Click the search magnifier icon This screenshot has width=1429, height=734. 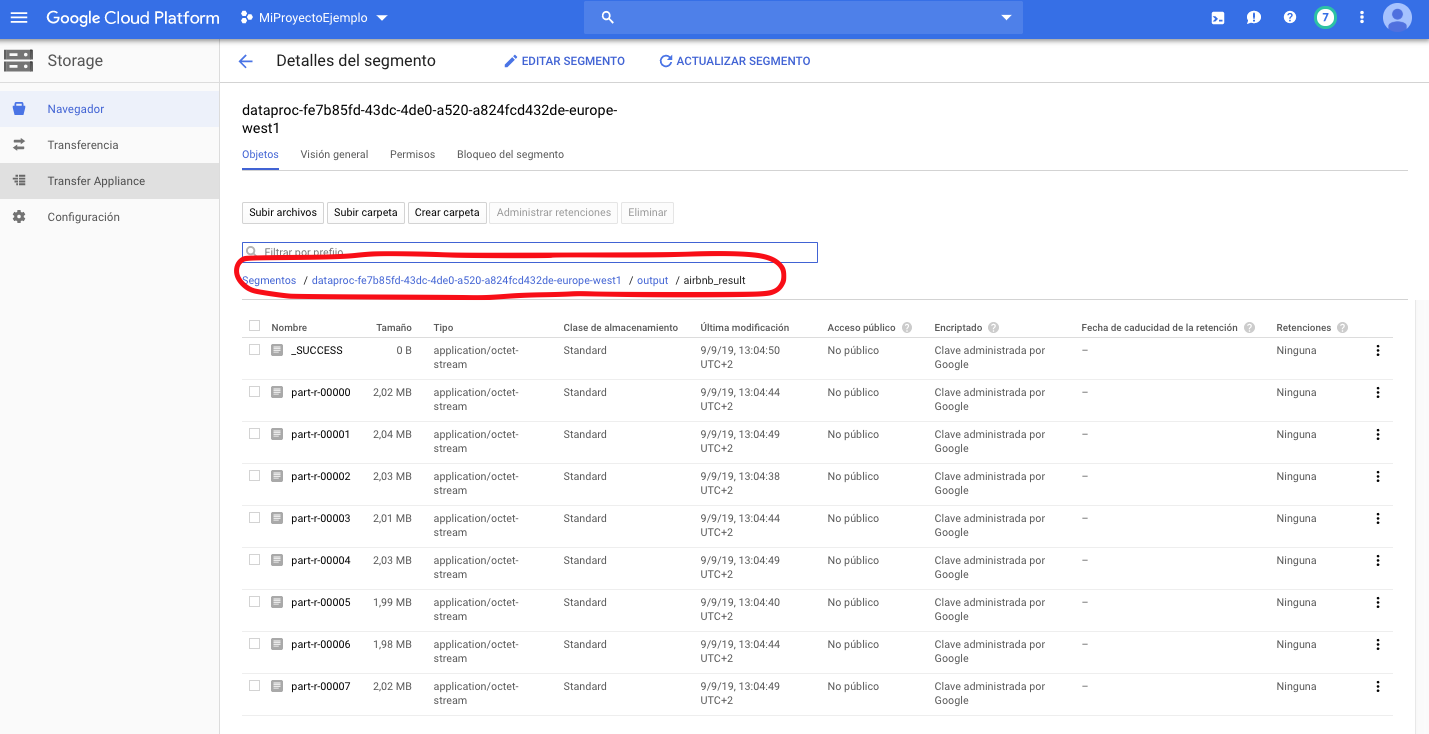click(x=607, y=18)
